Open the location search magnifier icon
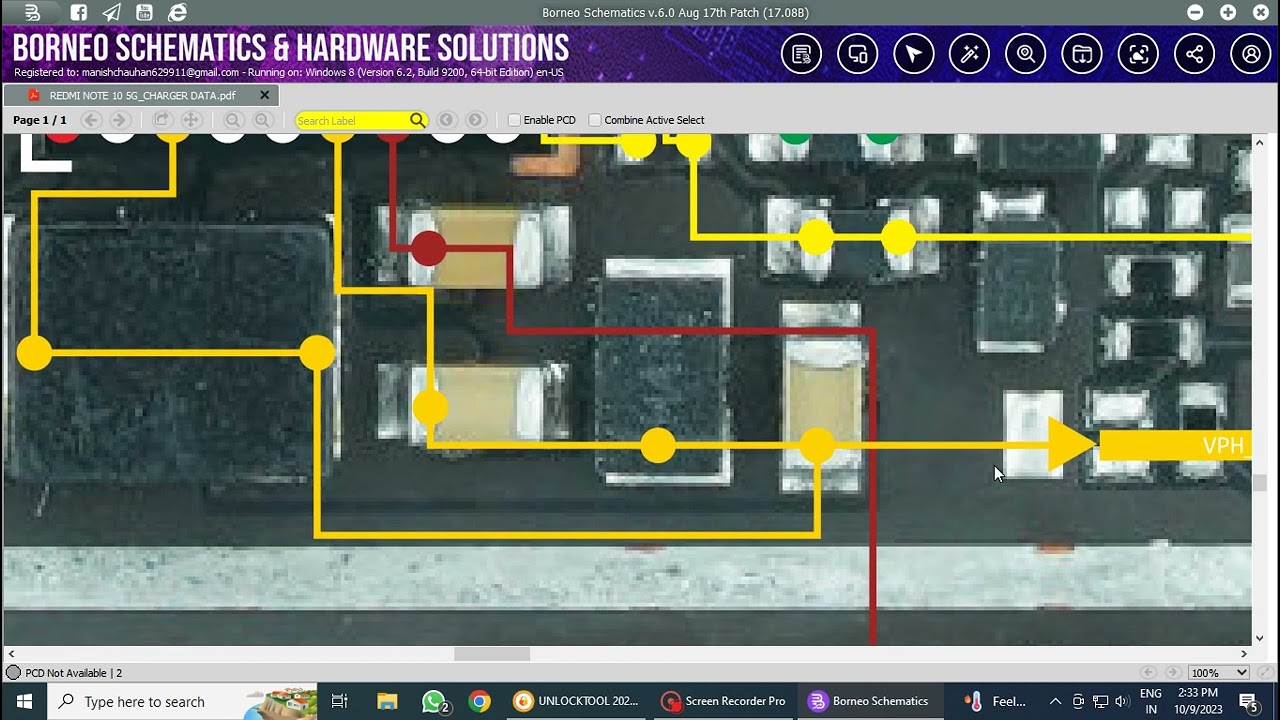1280x720 pixels. [x=1026, y=54]
